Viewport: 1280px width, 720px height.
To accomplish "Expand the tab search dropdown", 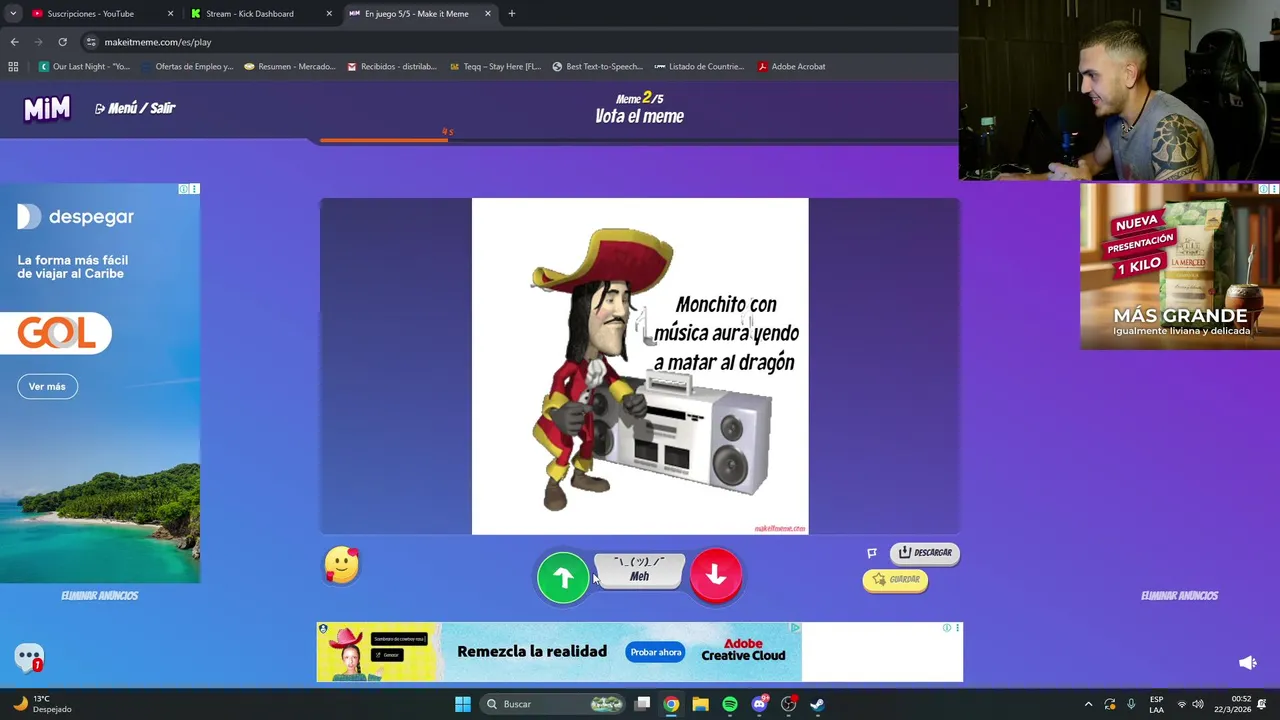I will 13,14.
